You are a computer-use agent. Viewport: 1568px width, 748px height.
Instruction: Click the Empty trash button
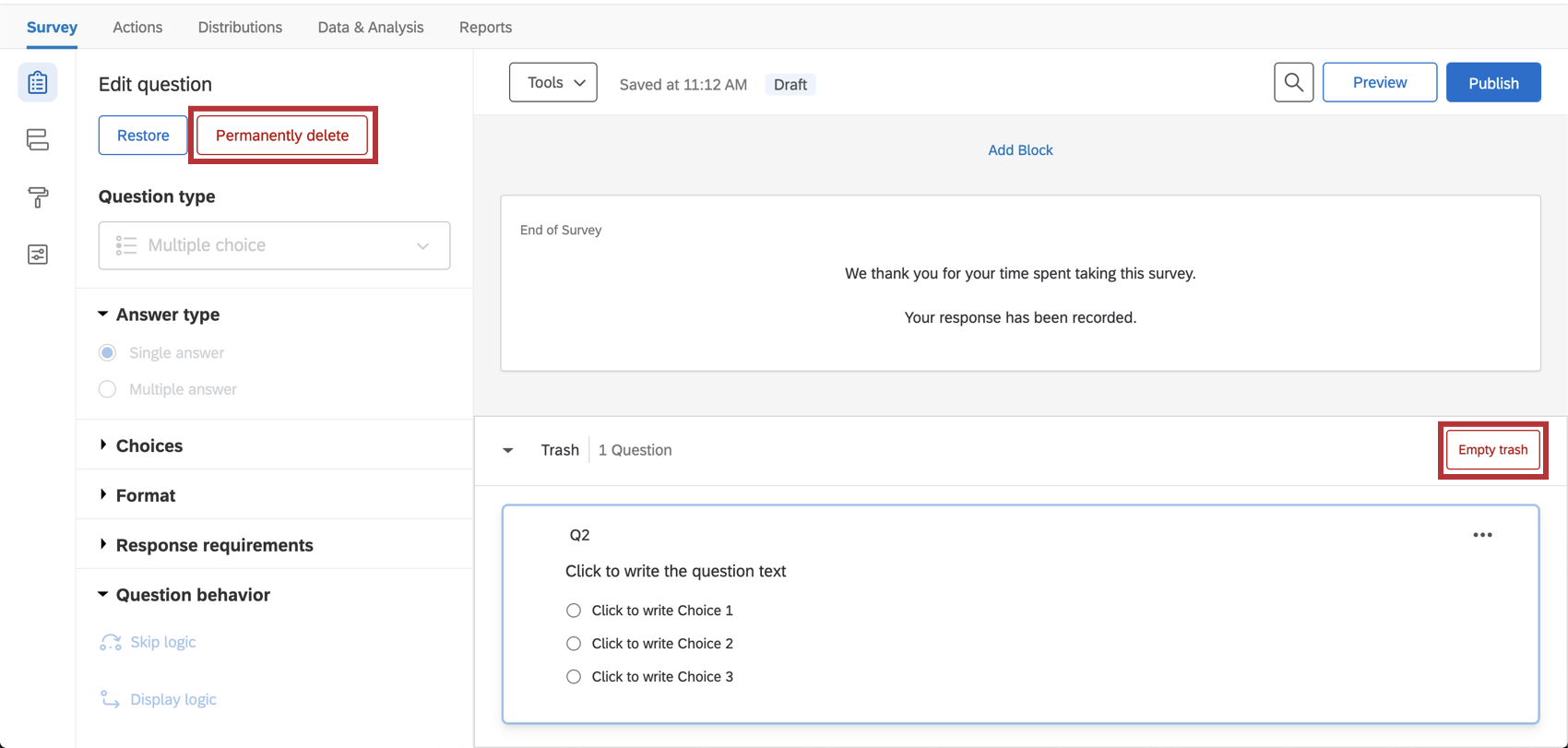tap(1492, 450)
